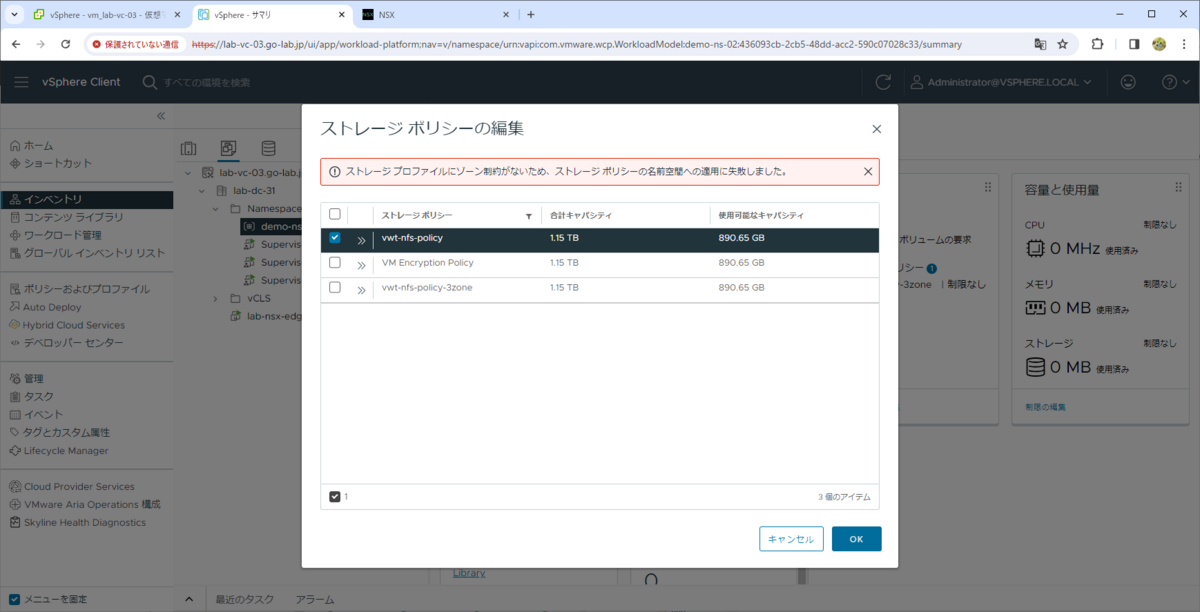This screenshot has width=1200, height=612.
Task: Select the lab-nsx-edge tree item
Action: [265, 317]
